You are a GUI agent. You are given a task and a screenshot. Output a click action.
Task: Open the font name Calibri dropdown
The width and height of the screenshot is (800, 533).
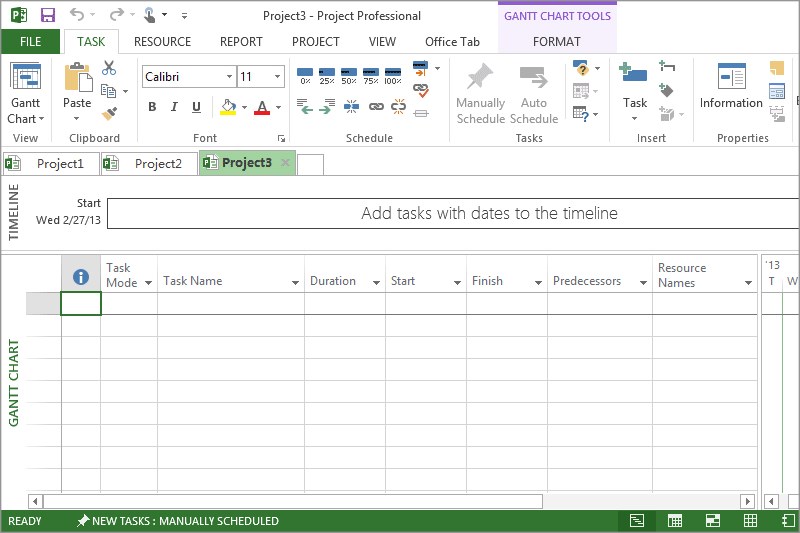(x=229, y=77)
